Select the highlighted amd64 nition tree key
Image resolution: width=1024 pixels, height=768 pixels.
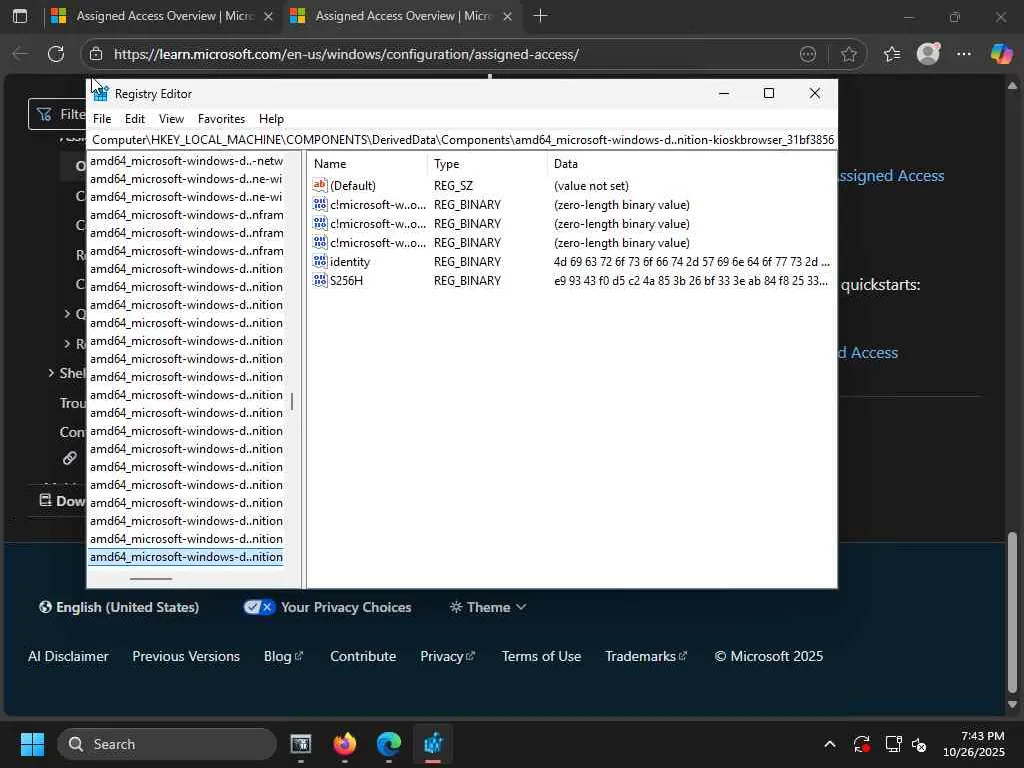[x=186, y=556]
